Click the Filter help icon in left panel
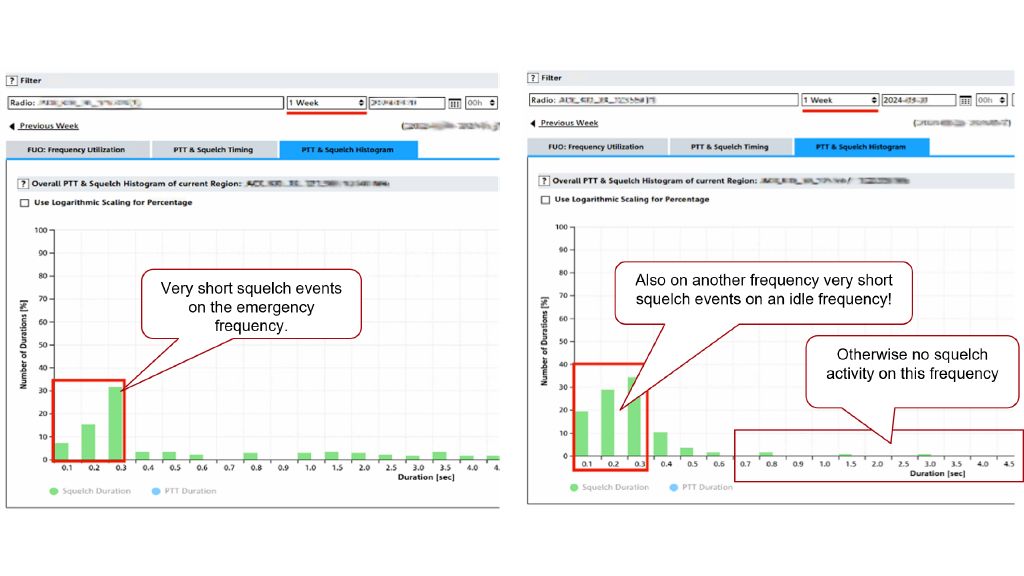 pos(12,80)
